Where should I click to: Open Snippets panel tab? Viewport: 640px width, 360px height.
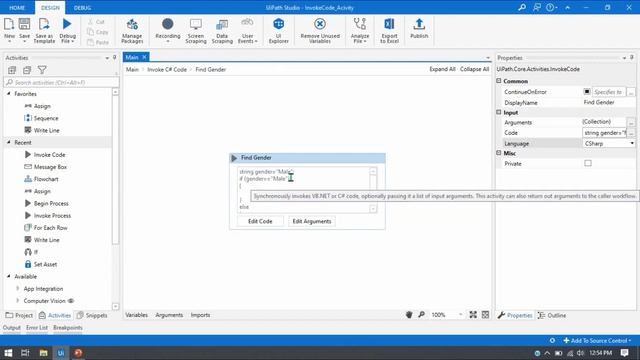(92, 315)
